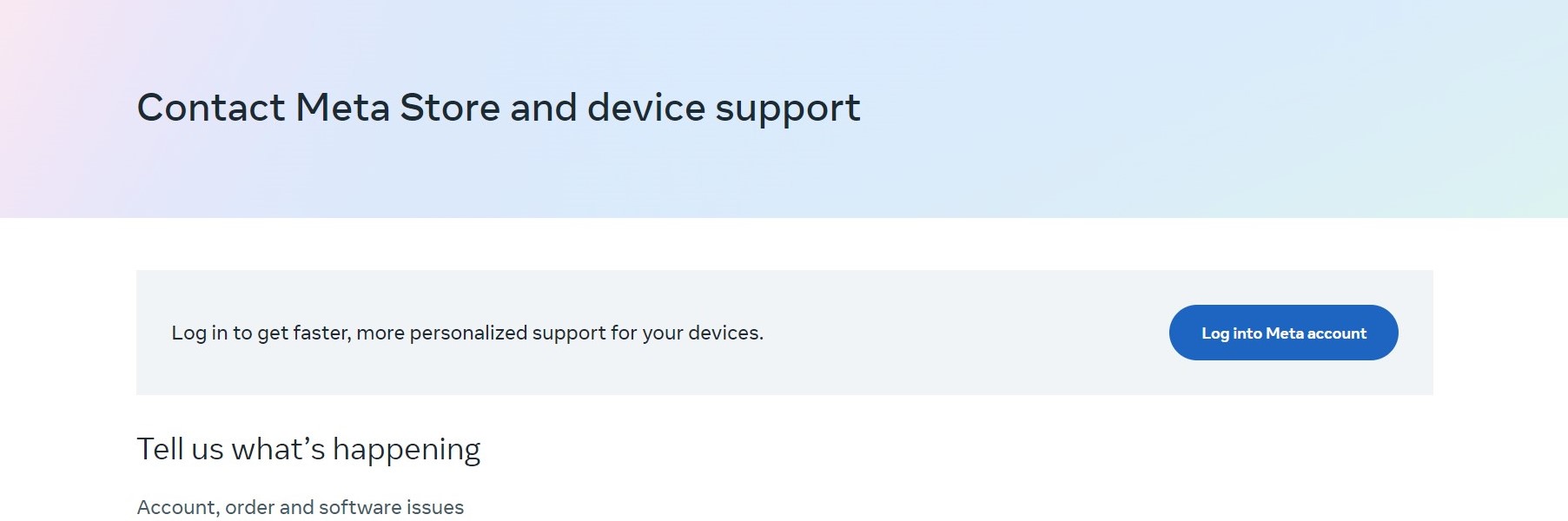1568x521 pixels.
Task: Click "Log in" at the banner text start
Action: 199,333
